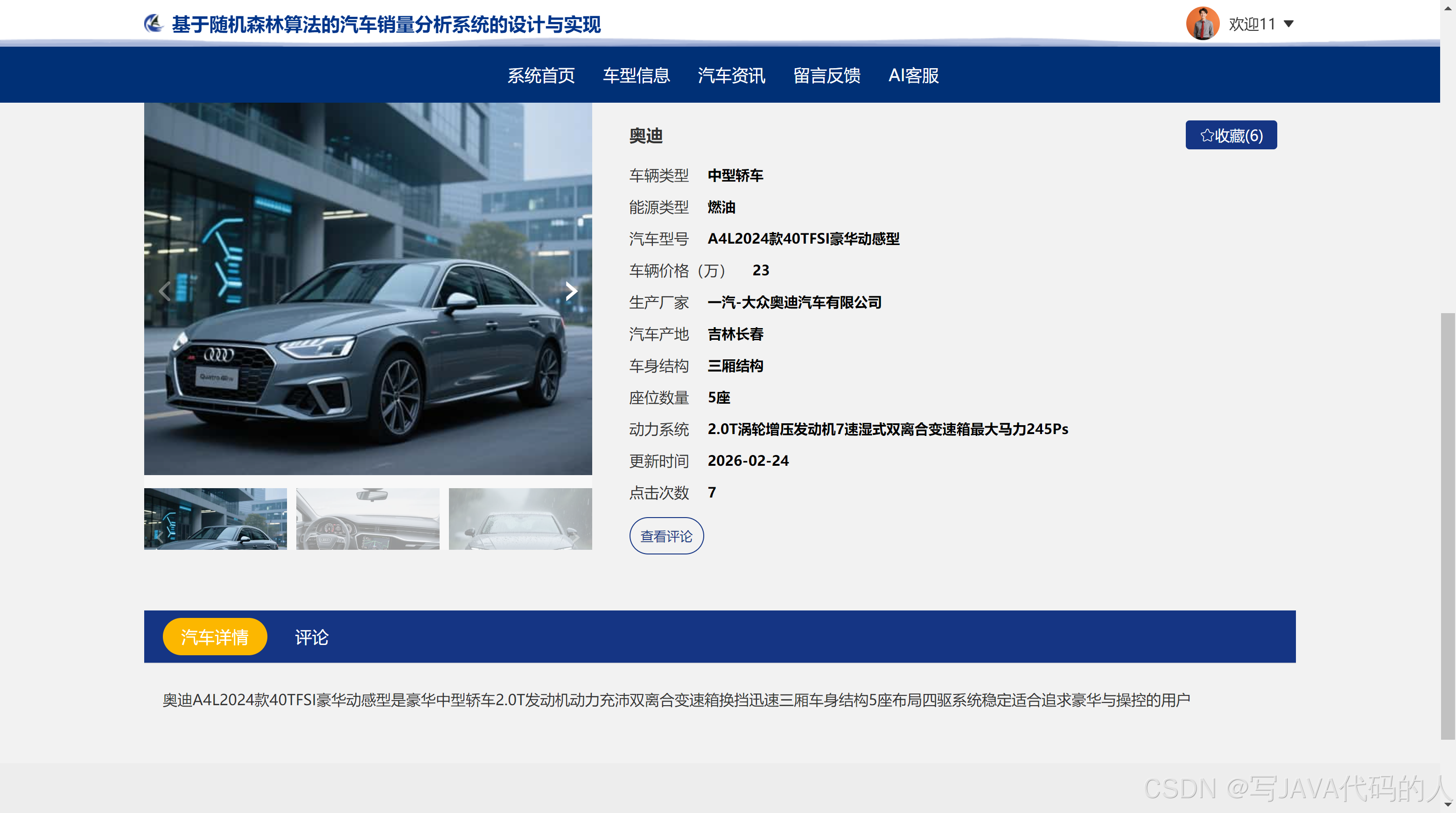1456x813 pixels.
Task: Click the 动力系统 field label
Action: click(x=659, y=429)
